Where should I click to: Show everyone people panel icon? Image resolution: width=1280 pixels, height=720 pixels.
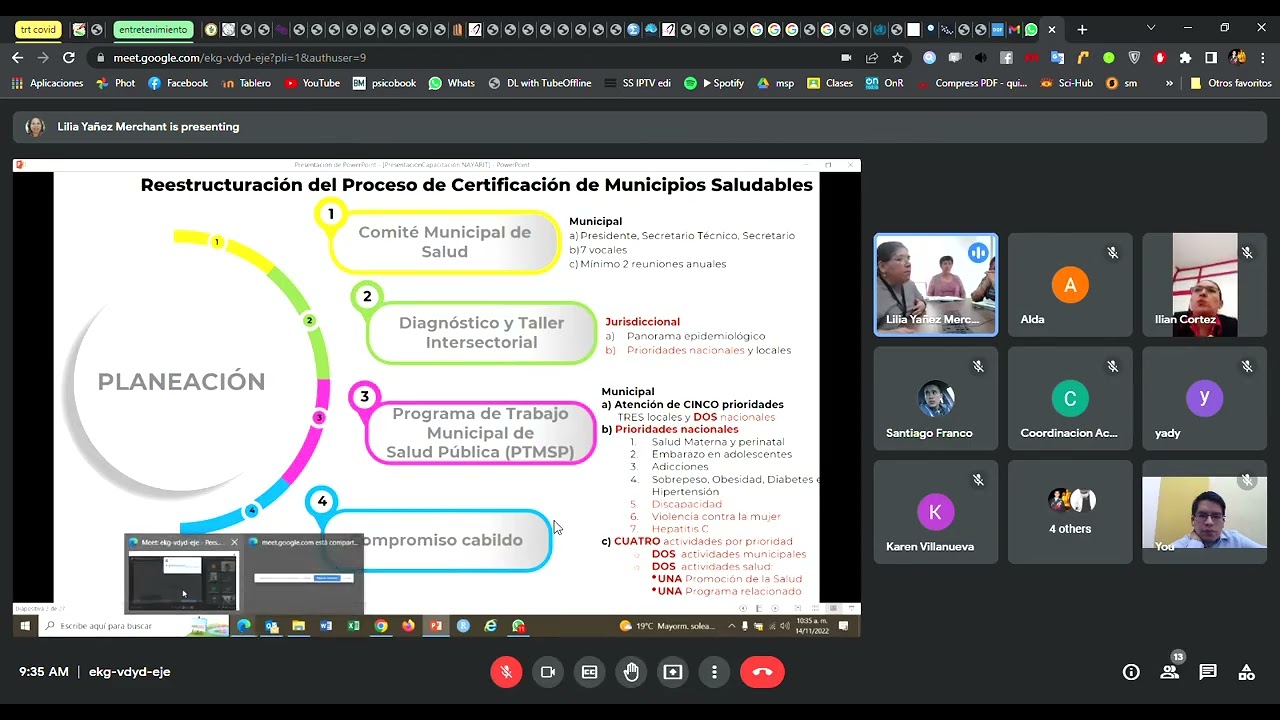click(x=1169, y=672)
